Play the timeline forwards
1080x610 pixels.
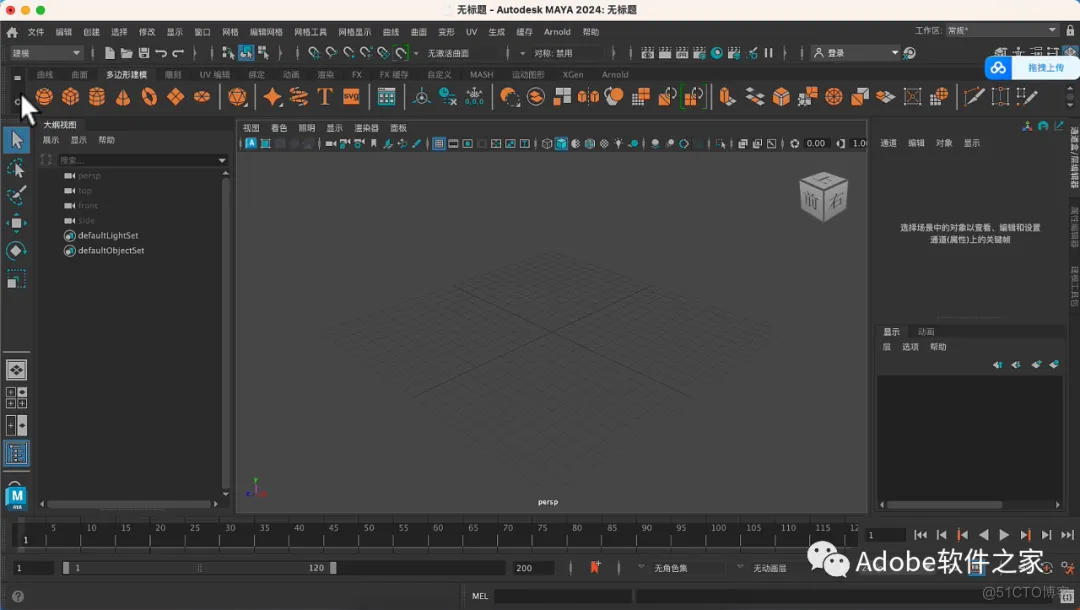coord(1004,535)
